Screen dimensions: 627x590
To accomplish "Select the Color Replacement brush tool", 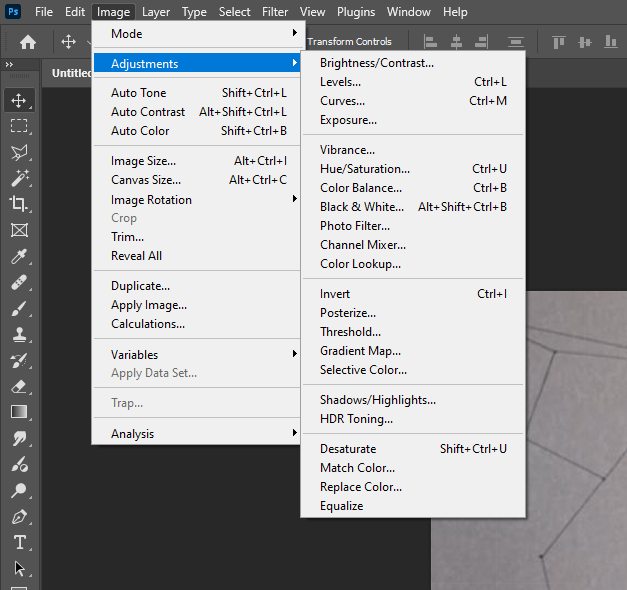I will click(x=19, y=464).
